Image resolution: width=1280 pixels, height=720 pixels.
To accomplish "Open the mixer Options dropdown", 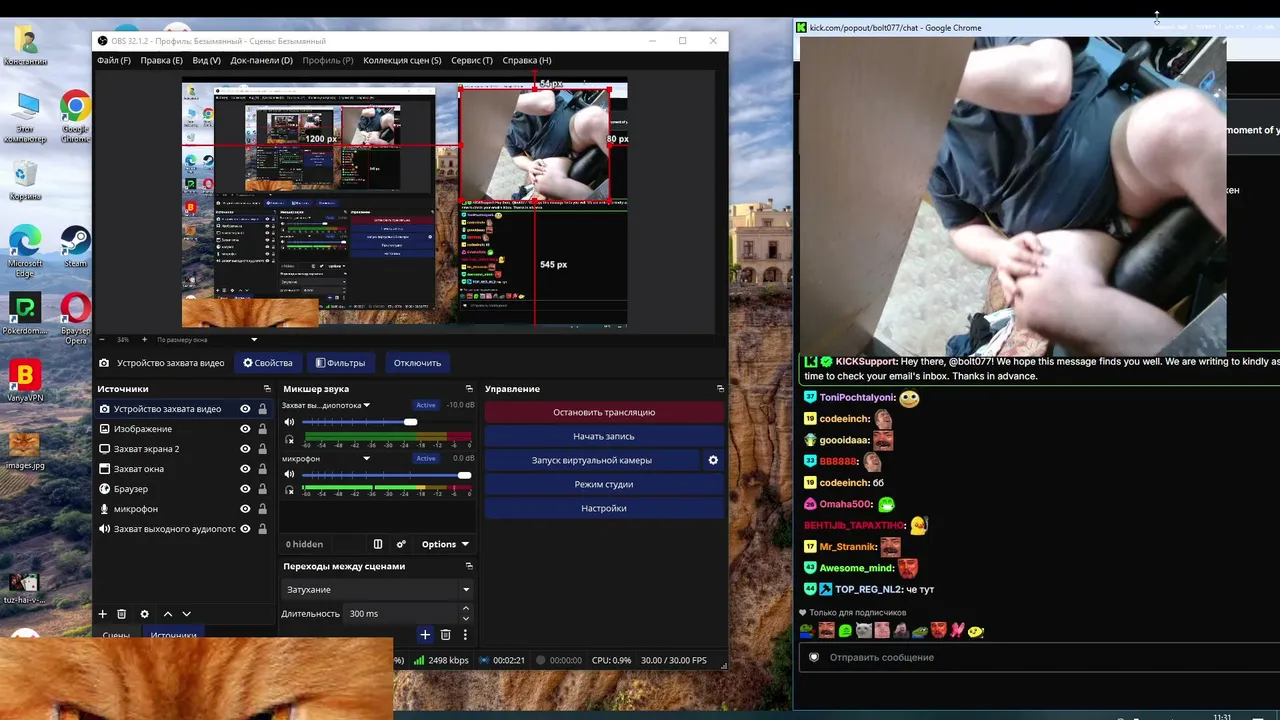I will point(445,544).
